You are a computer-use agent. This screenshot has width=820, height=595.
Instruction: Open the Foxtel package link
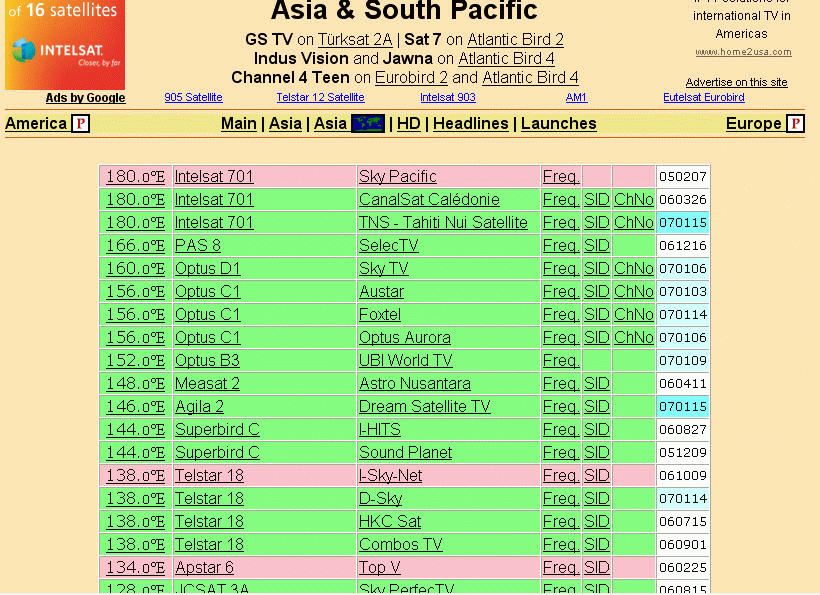pyautogui.click(x=380, y=315)
